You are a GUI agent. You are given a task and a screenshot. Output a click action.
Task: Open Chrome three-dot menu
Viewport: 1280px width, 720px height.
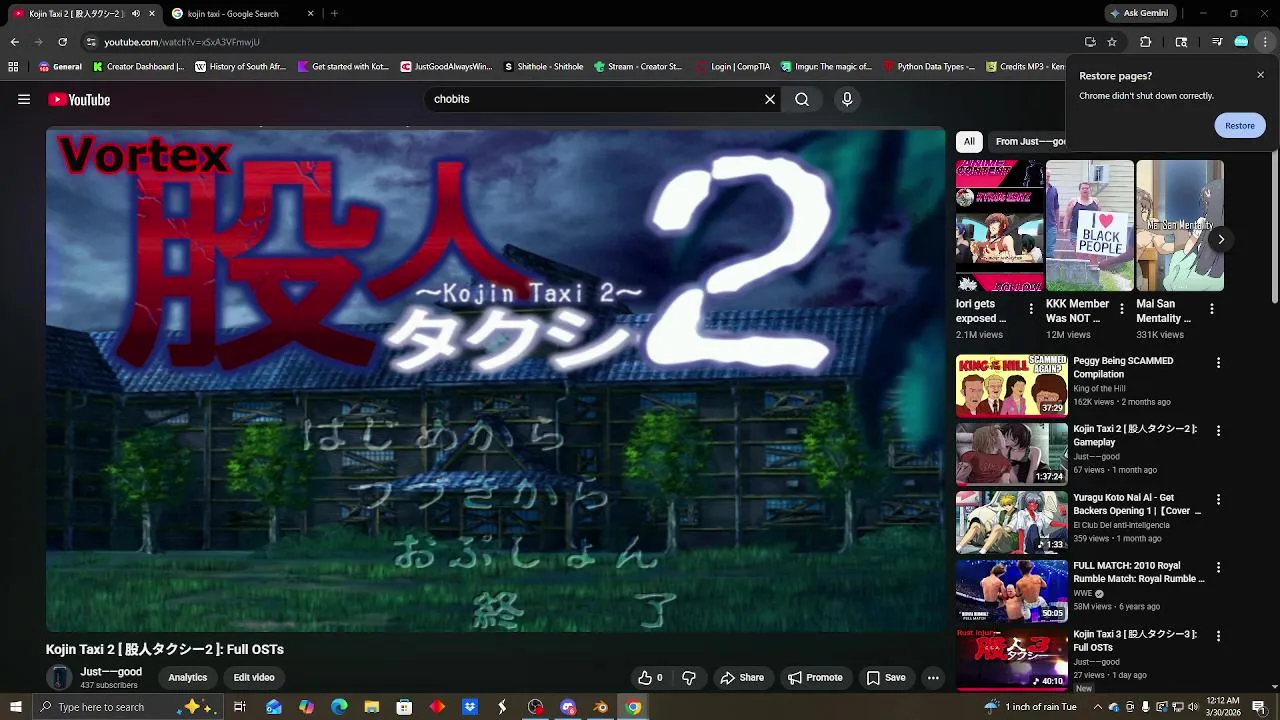pyautogui.click(x=1266, y=42)
